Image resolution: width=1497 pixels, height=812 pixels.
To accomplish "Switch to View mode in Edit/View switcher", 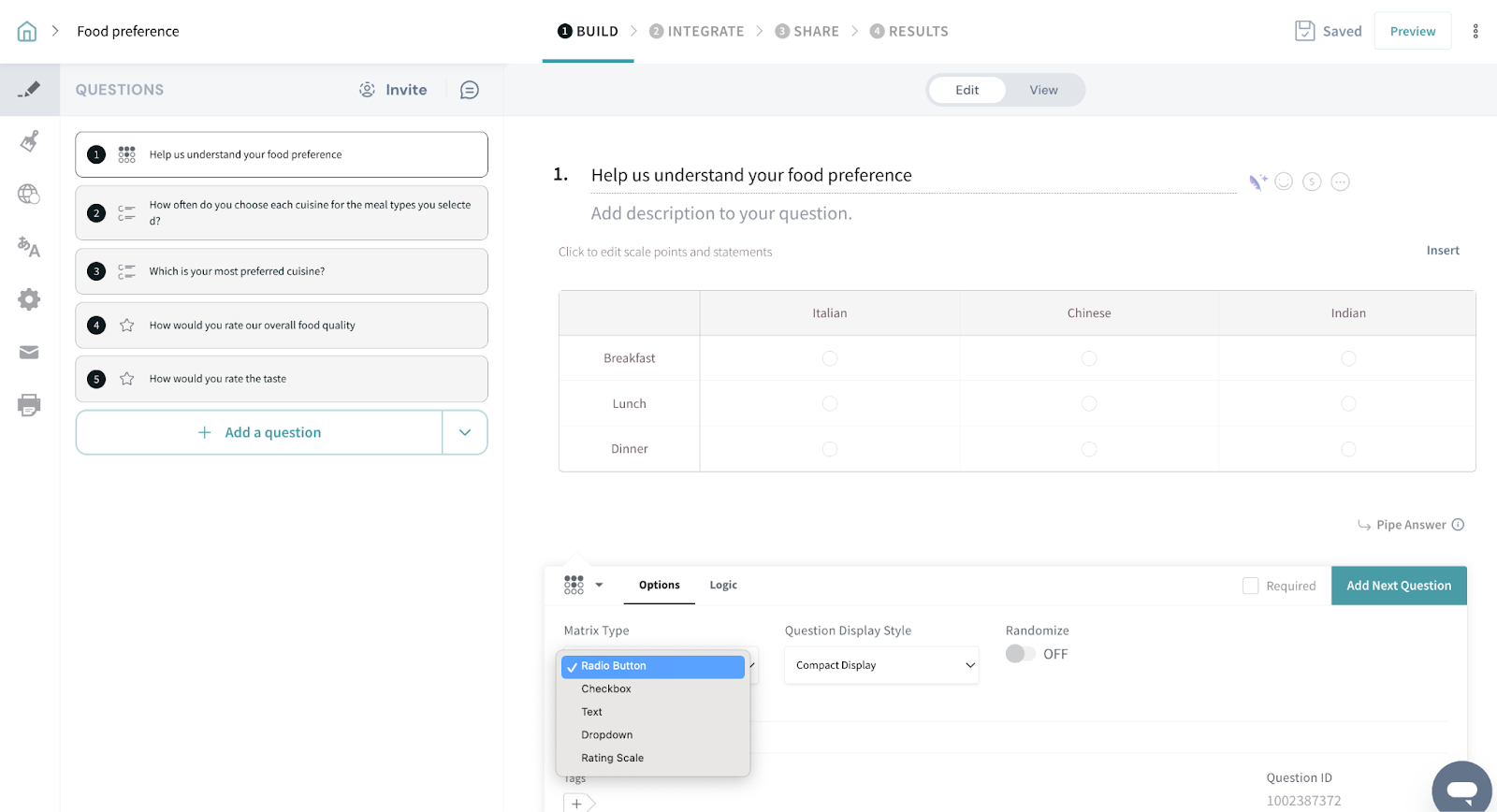I will (1043, 91).
